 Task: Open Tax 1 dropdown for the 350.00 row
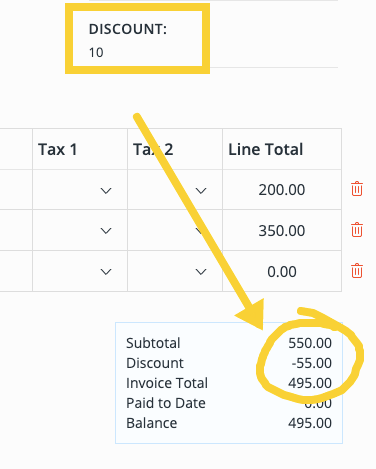pos(80,230)
